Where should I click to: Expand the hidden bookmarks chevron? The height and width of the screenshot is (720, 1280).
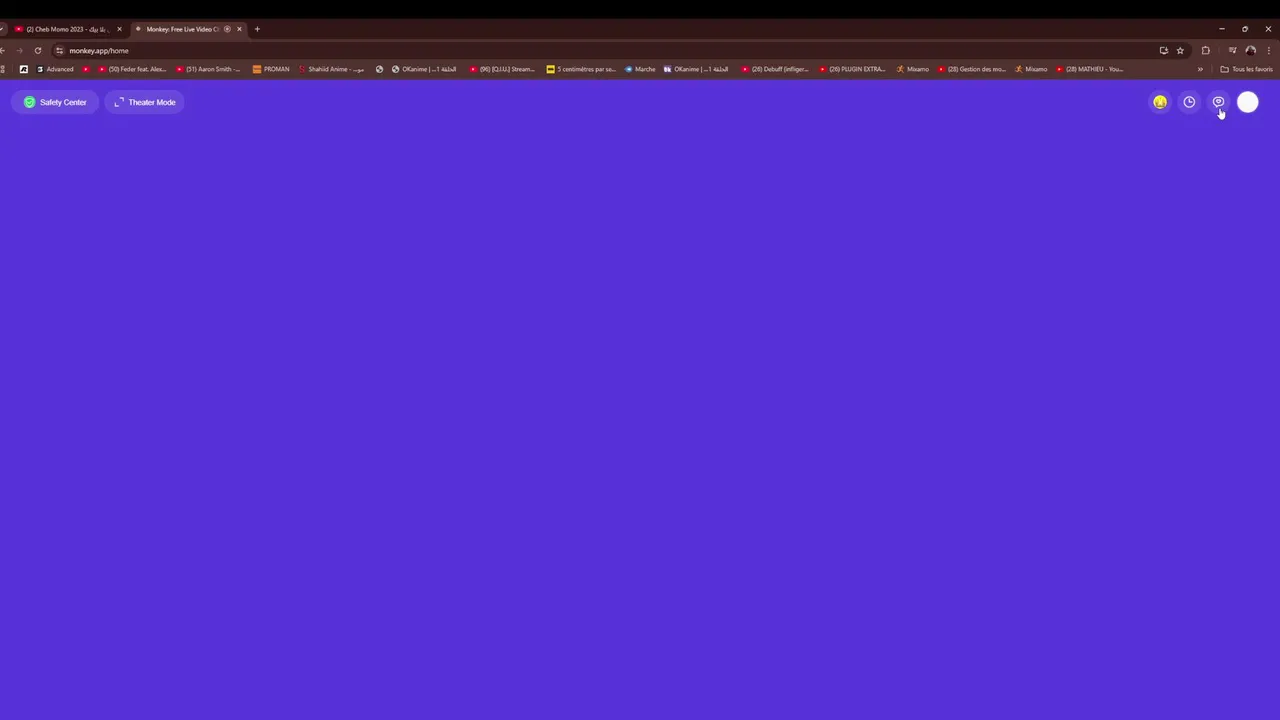(1200, 69)
